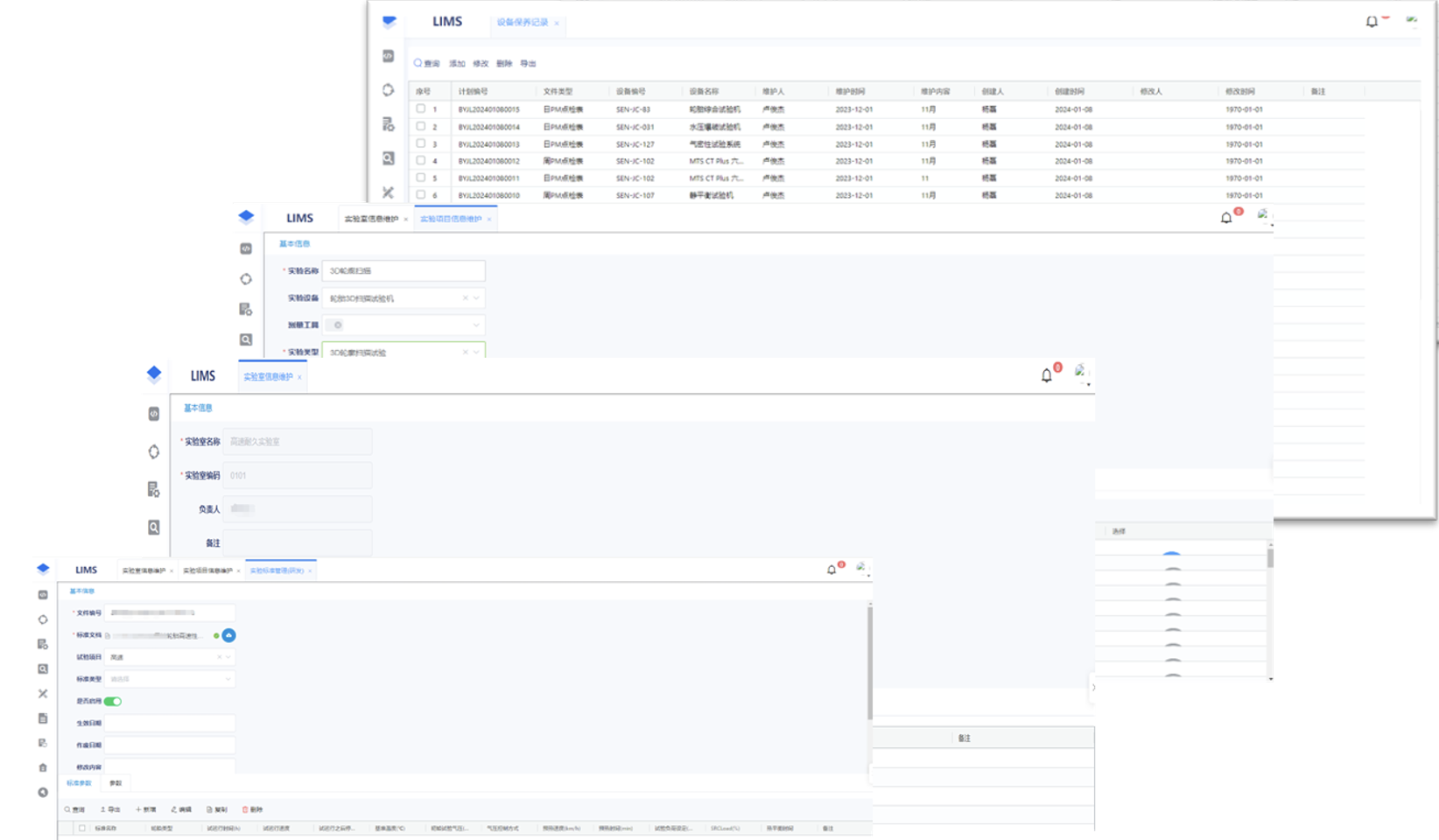
Task: Switch to the 设备保养记录 tab
Action: tap(523, 23)
